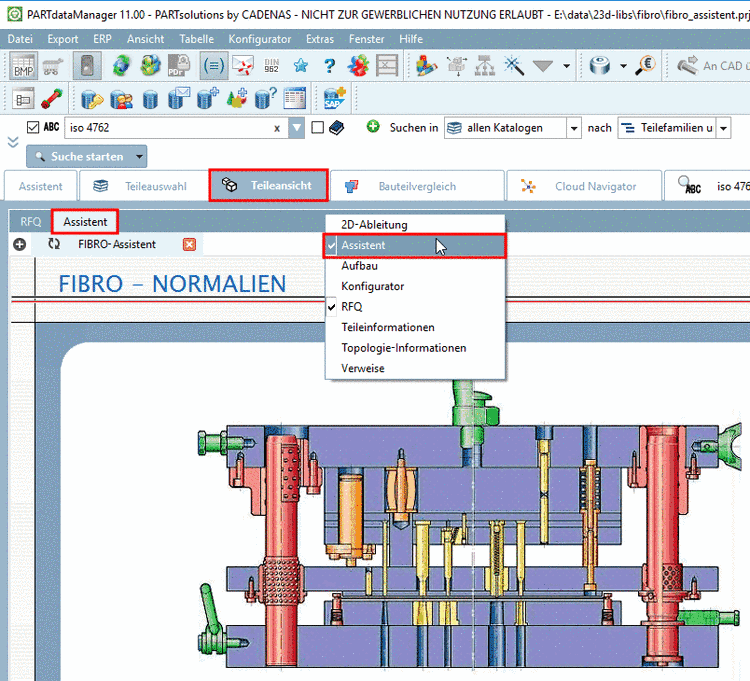Click the DIN 962 toolbar icon

pyautogui.click(x=271, y=66)
